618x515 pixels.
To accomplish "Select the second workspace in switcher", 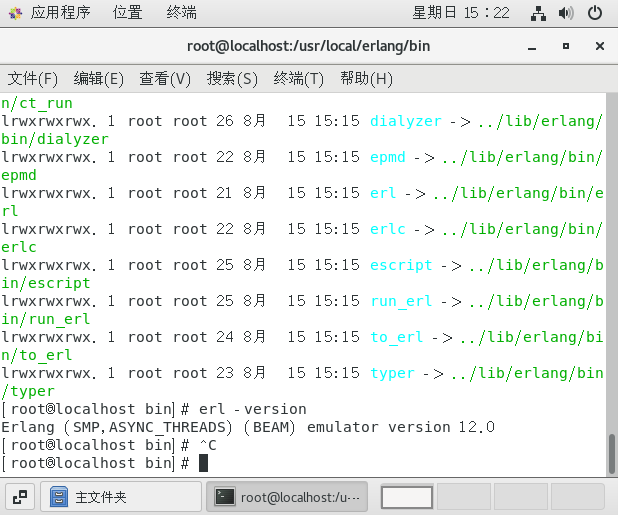I will (x=464, y=497).
